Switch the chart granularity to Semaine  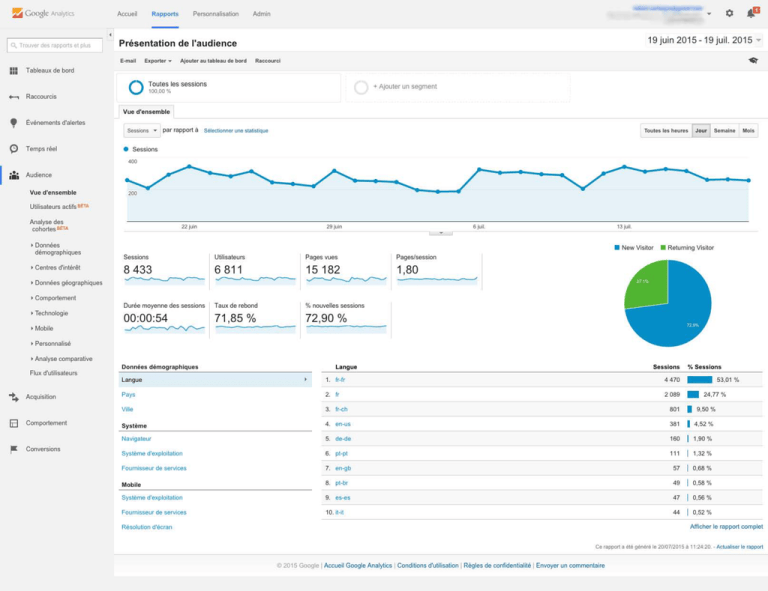[x=724, y=131]
